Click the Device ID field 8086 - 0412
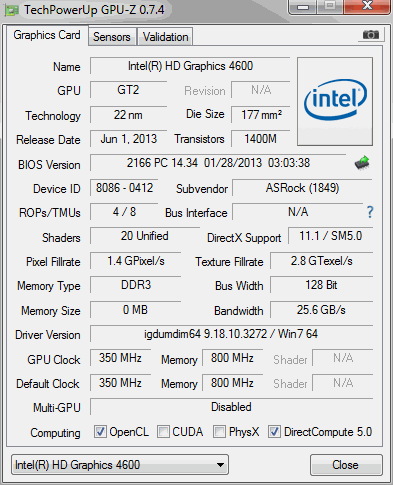The width and height of the screenshot is (393, 485). [x=124, y=188]
